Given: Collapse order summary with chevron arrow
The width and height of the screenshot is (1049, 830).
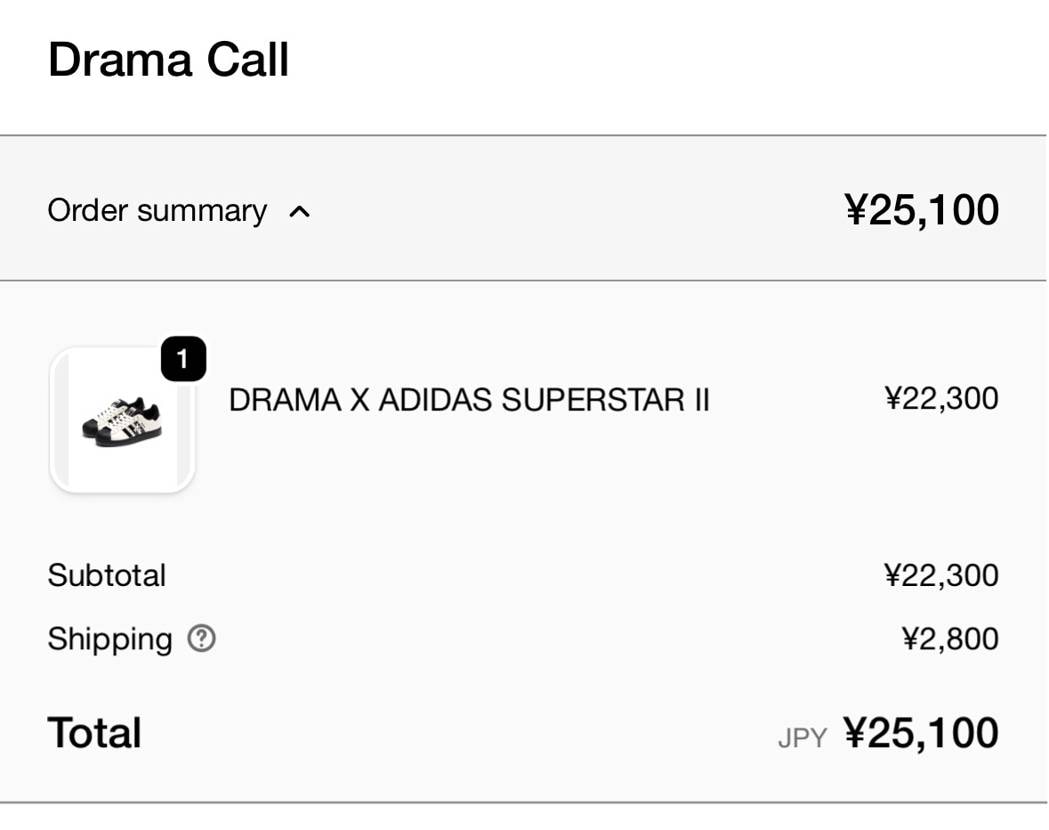Looking at the screenshot, I should coord(299,212).
